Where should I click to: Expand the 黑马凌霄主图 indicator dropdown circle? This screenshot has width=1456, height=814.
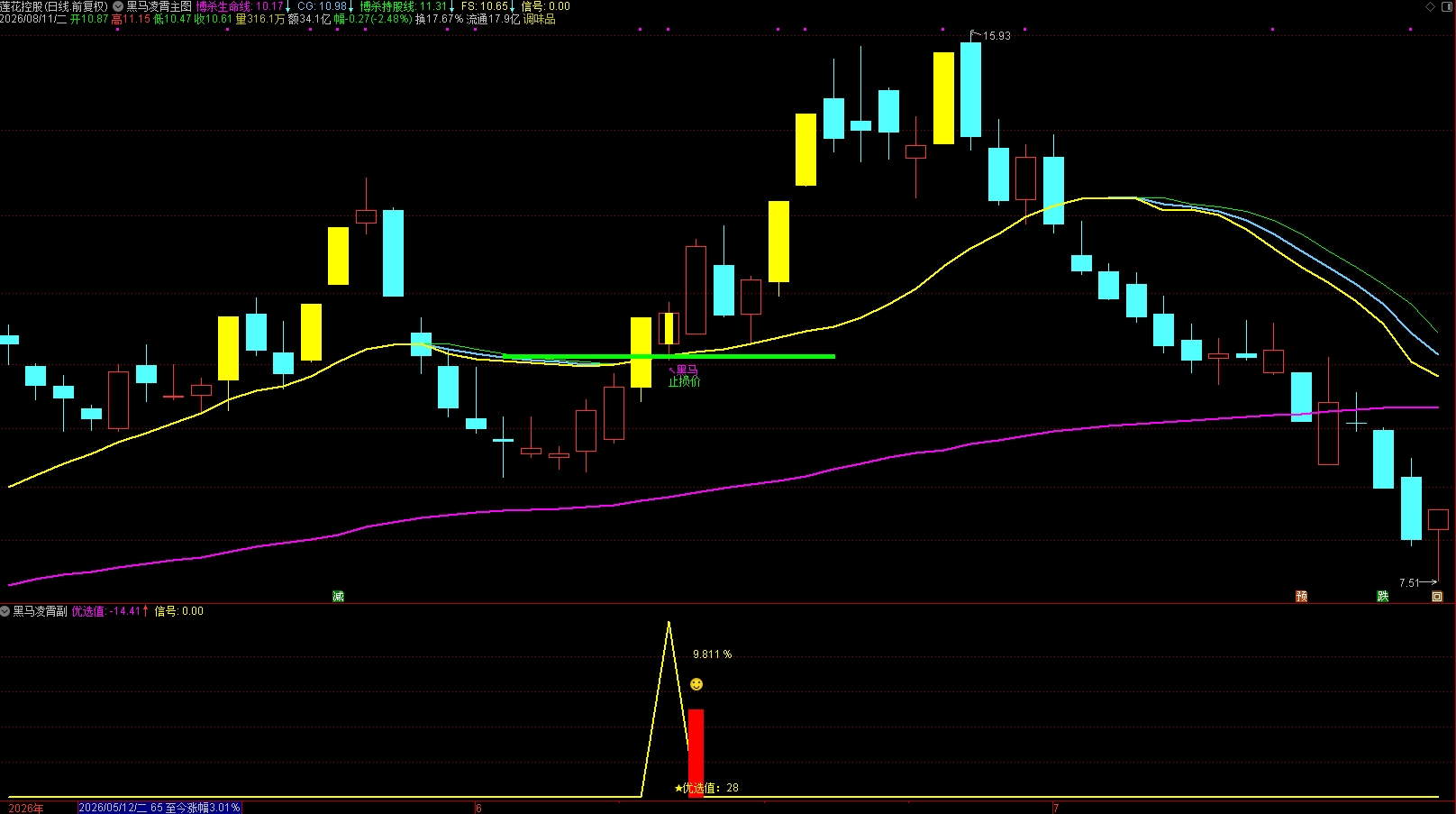point(118,6)
